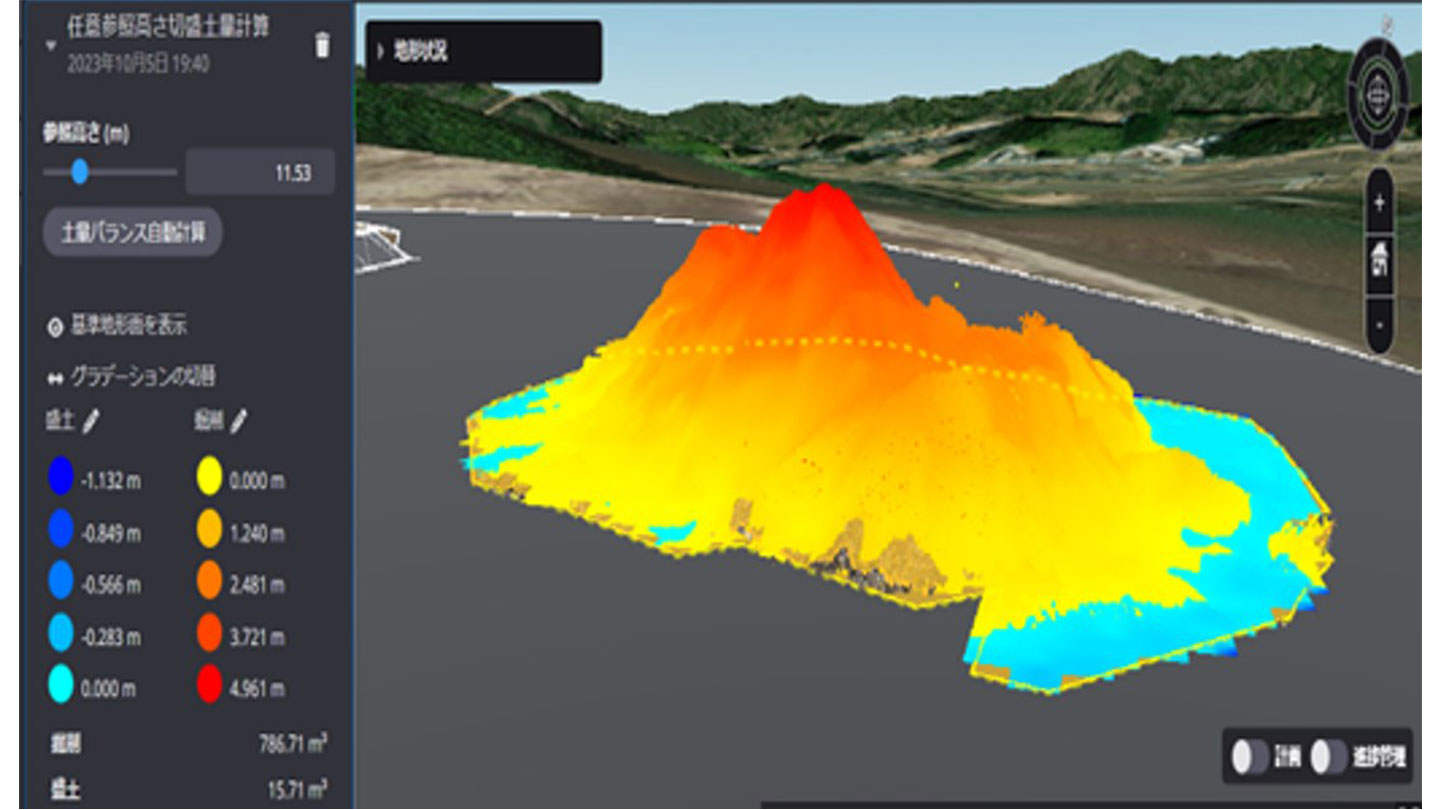Click the reference height field showing 11.53
The image size is (1440, 810).
click(260, 173)
